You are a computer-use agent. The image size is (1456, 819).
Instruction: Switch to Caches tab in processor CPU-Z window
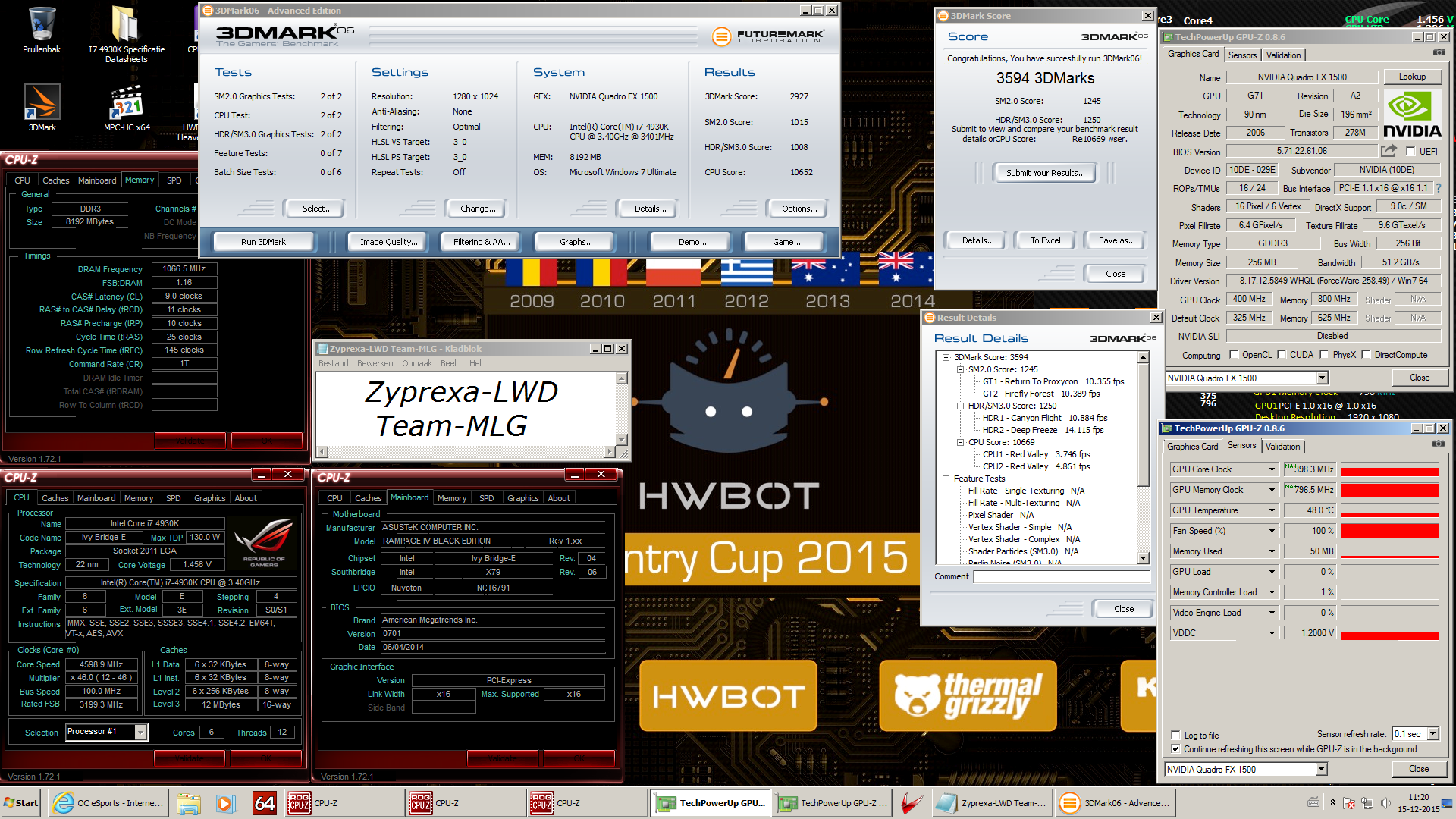55,498
